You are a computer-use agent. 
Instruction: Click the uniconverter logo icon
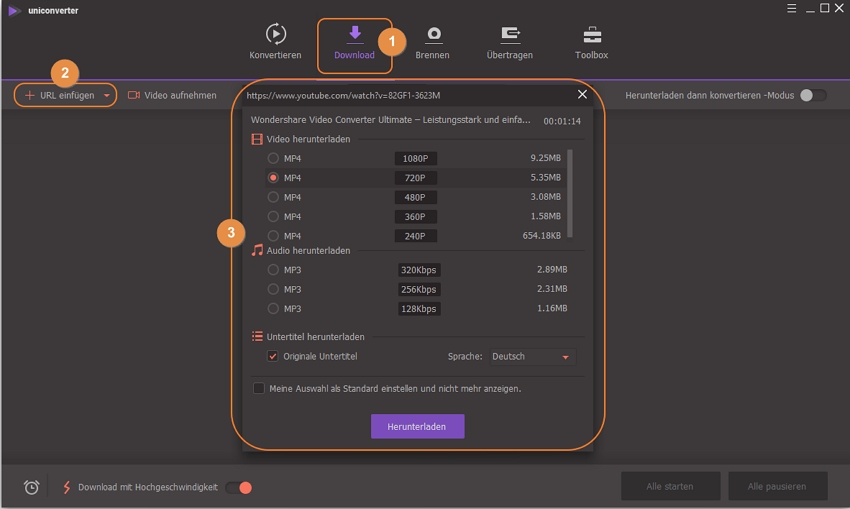[14, 10]
